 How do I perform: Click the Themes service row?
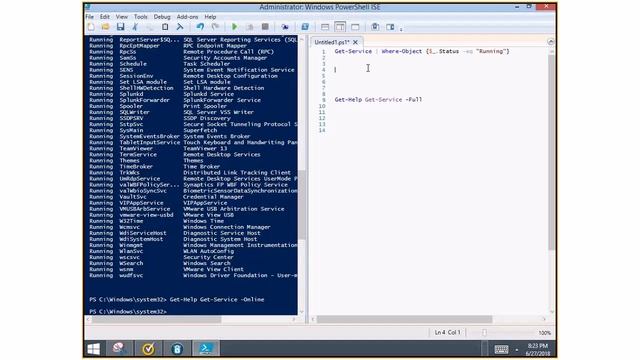(146, 160)
